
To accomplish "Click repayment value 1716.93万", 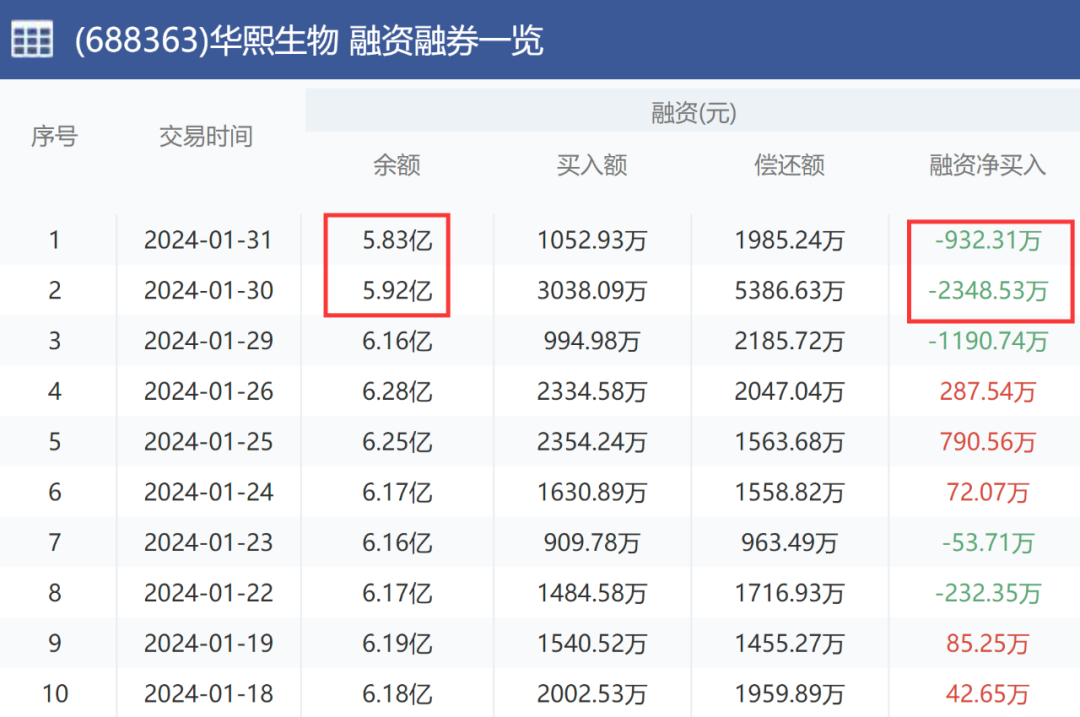I will [789, 592].
